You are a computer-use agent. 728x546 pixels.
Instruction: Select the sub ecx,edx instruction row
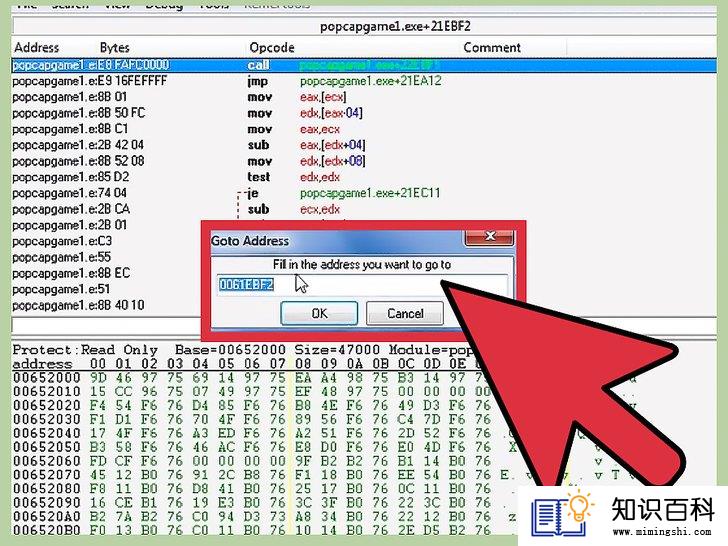point(364,209)
